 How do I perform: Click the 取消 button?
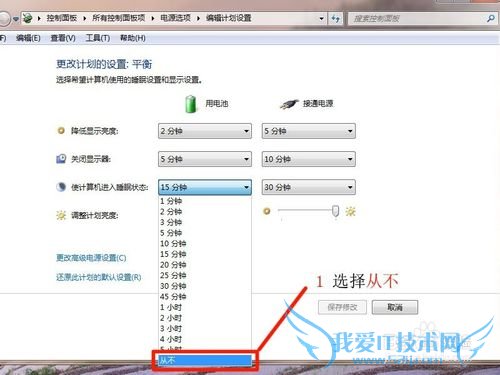(395, 307)
